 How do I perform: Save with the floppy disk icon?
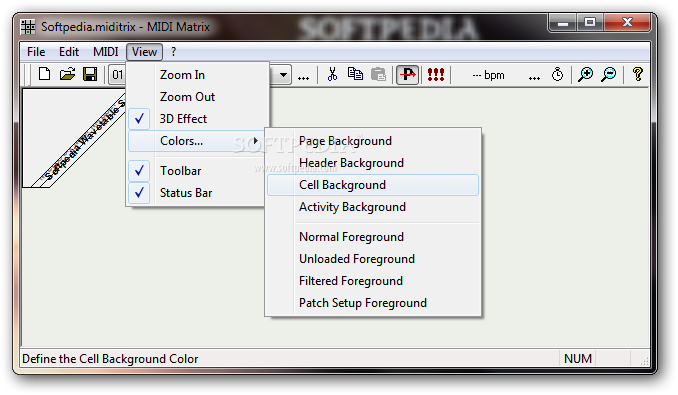tap(90, 74)
